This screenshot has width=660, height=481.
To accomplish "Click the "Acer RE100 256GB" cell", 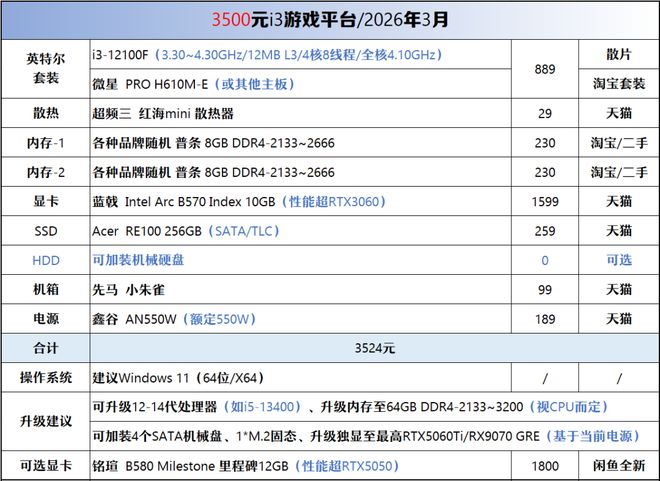I will (x=301, y=231).
